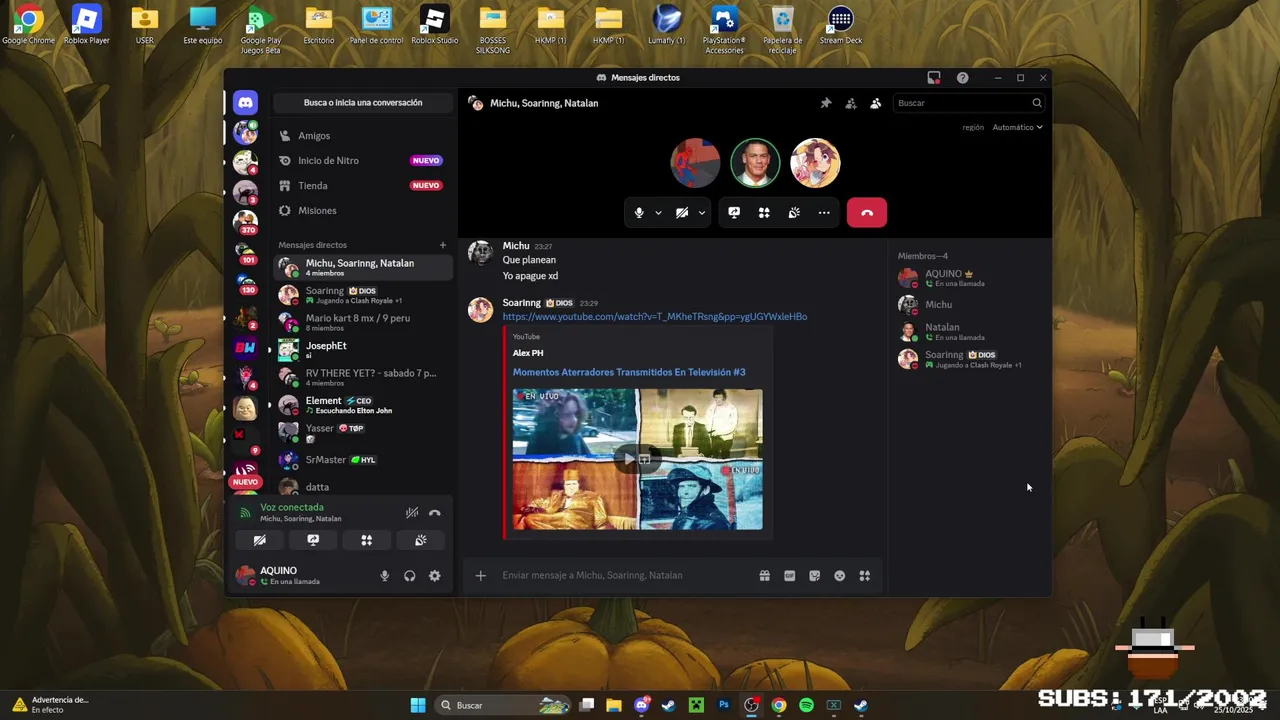Soundboard button in voice connected panel
This screenshot has height=720, width=1280.
[421, 540]
